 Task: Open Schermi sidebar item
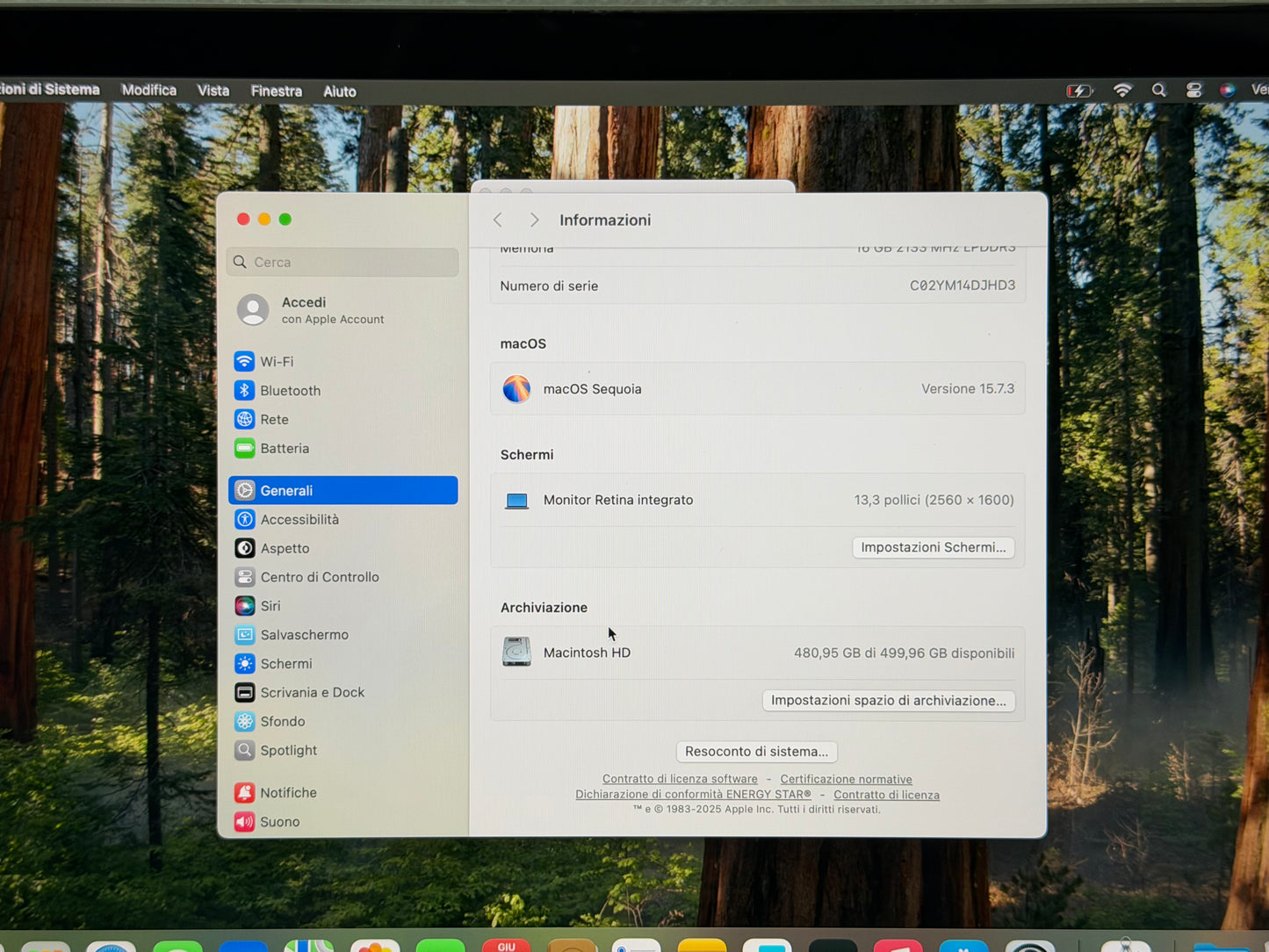coord(342,664)
